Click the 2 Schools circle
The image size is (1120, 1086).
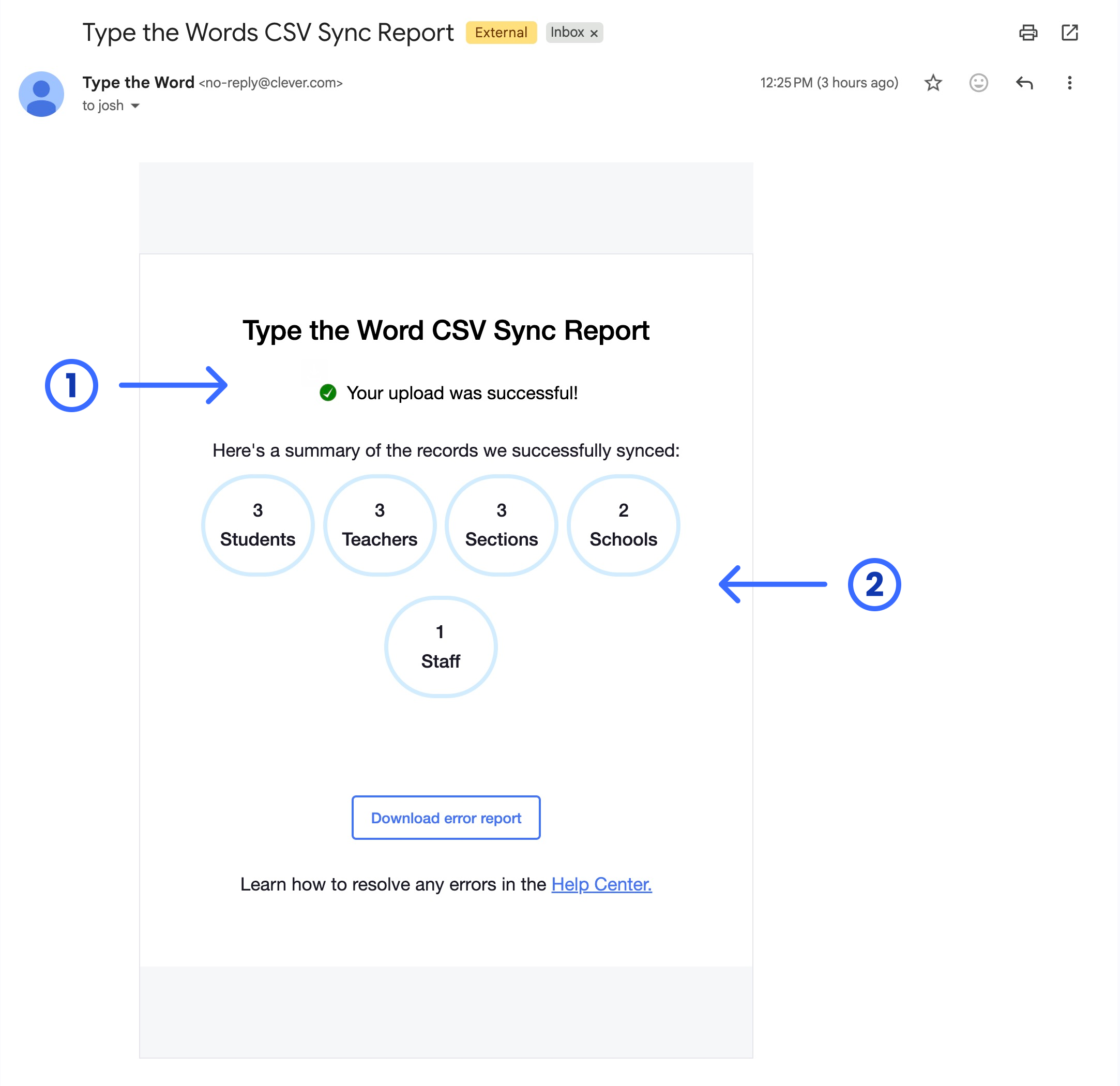[x=623, y=525]
